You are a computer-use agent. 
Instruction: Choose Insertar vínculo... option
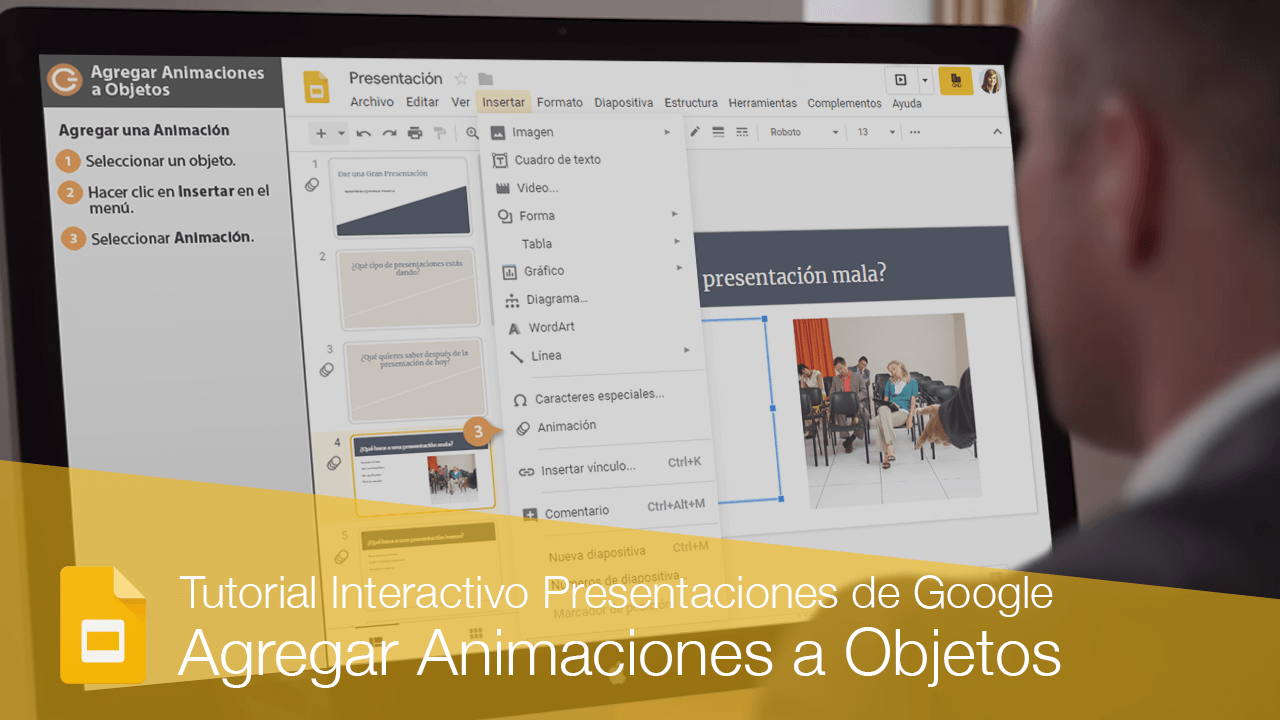(610, 468)
